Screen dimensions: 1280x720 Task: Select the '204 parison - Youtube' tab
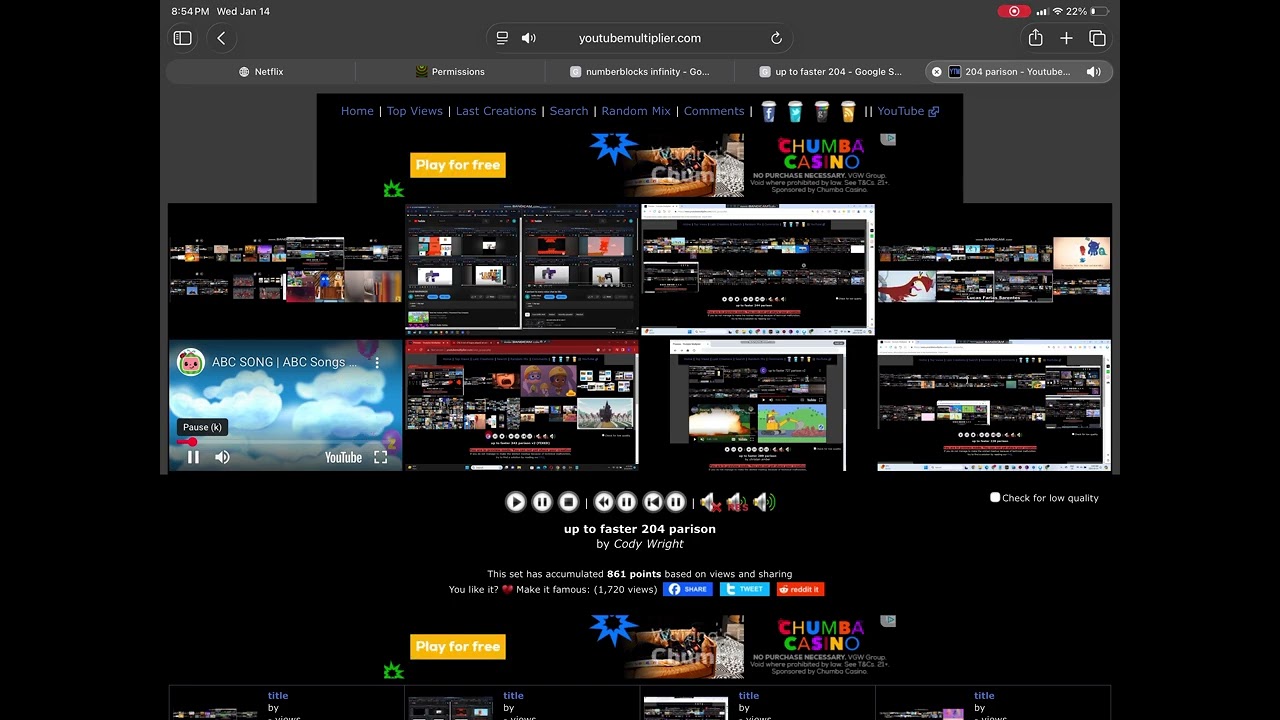pyautogui.click(x=1017, y=72)
